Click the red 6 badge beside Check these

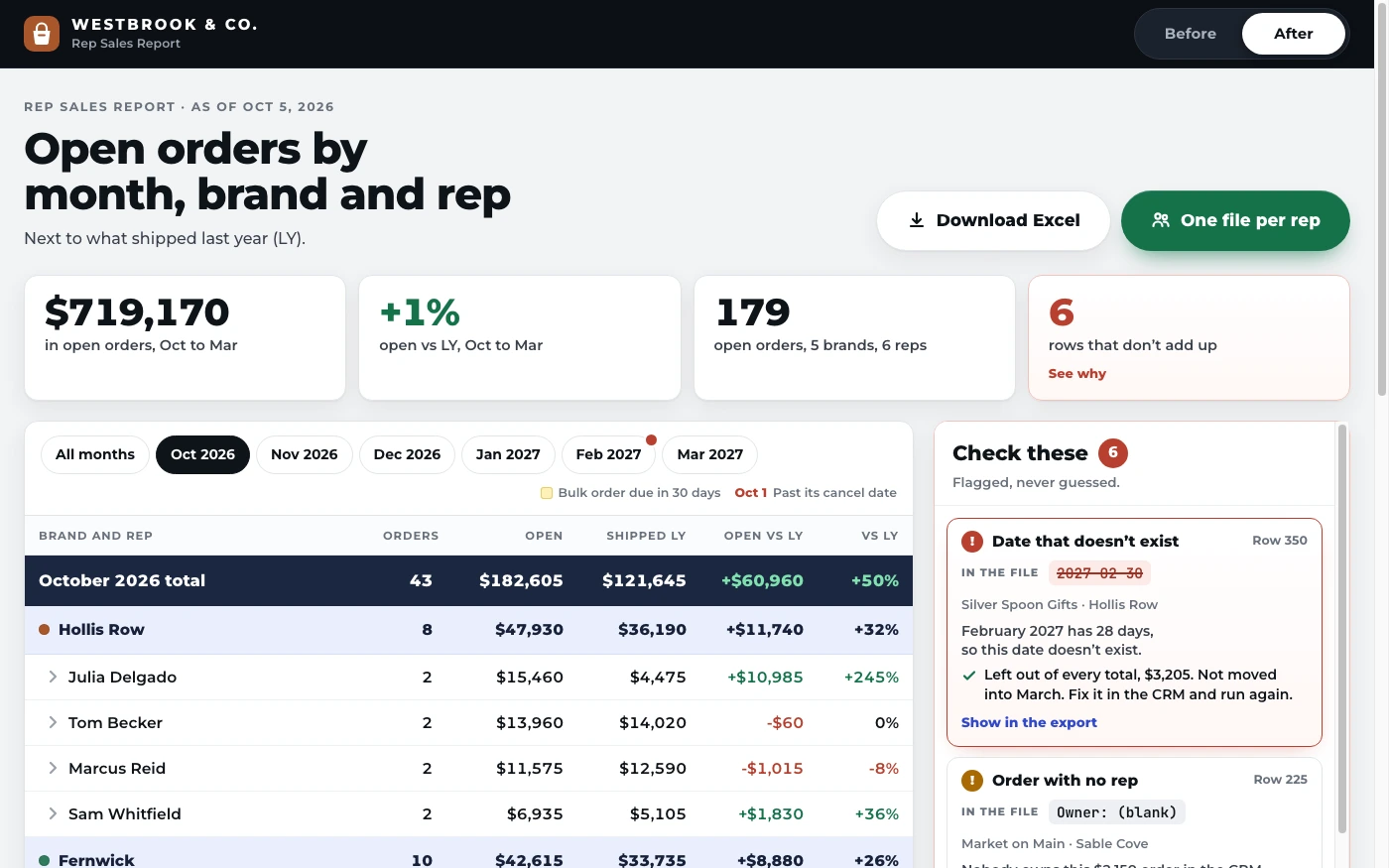1113,453
